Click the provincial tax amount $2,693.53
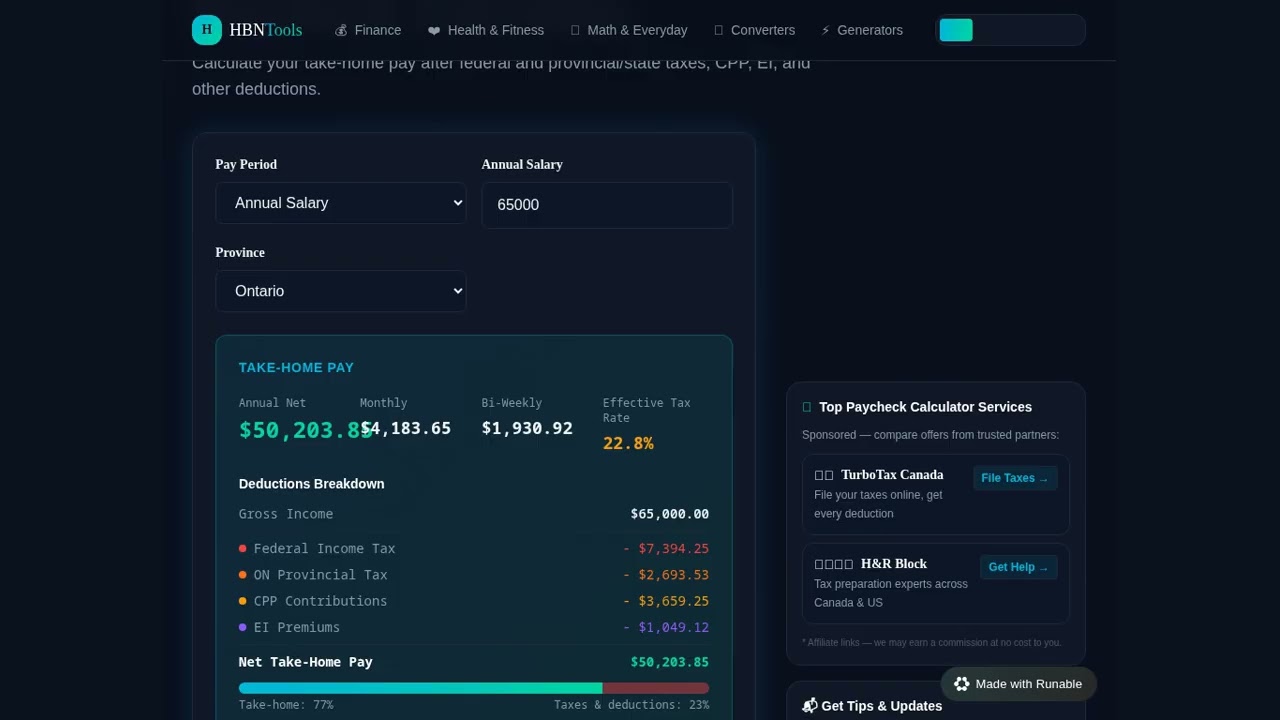The height and width of the screenshot is (720, 1280). 666,575
